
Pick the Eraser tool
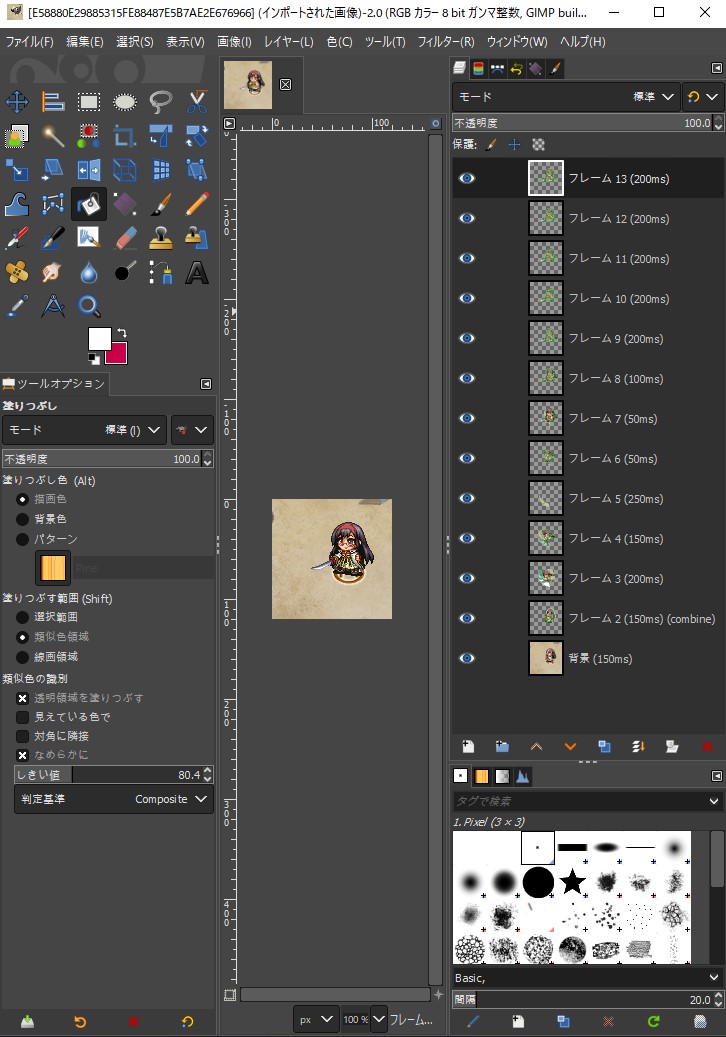125,238
